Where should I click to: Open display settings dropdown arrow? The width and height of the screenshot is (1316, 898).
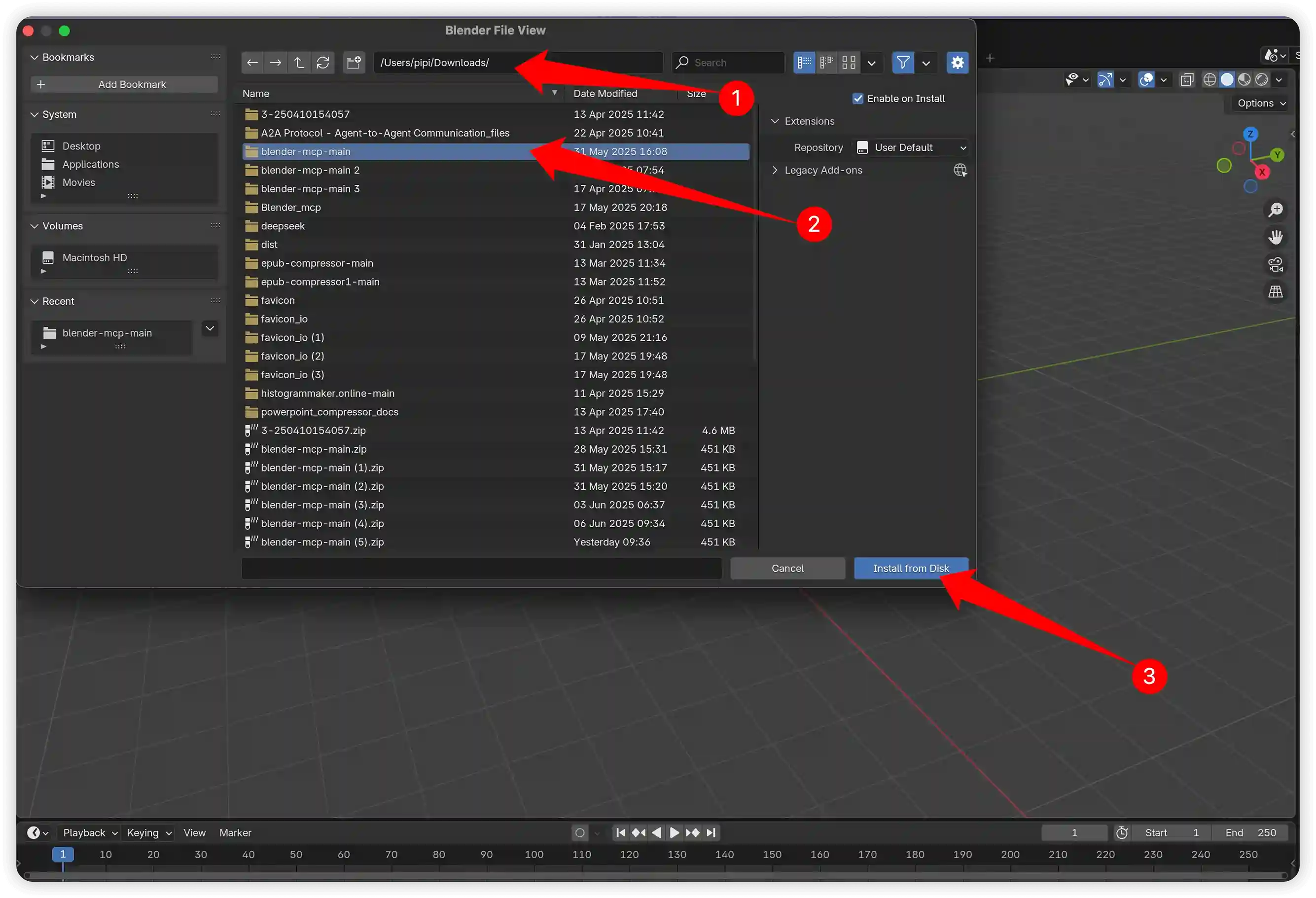(x=872, y=63)
